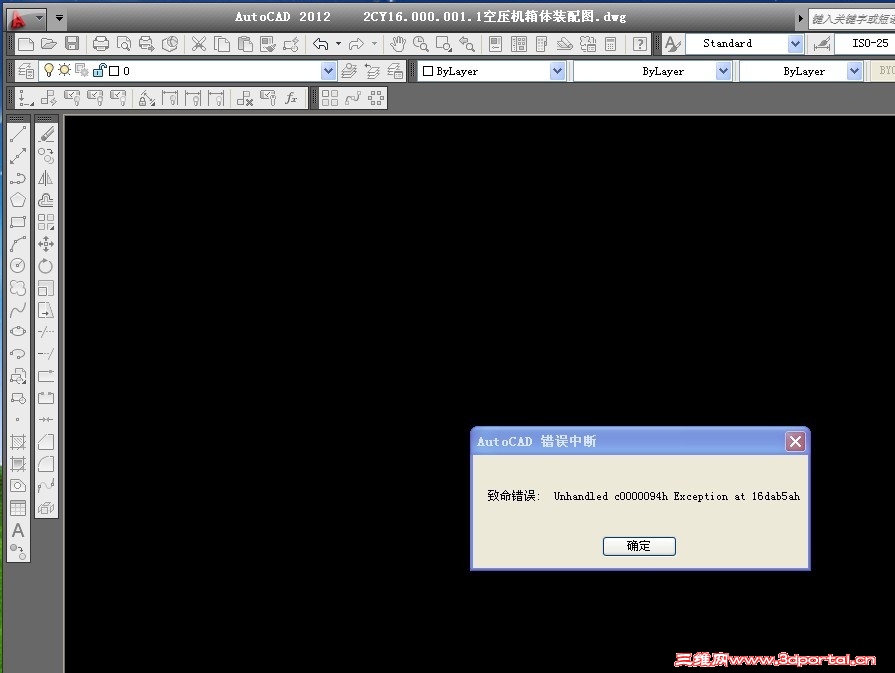Toggle layer 0 on/off light bulb

(49, 70)
